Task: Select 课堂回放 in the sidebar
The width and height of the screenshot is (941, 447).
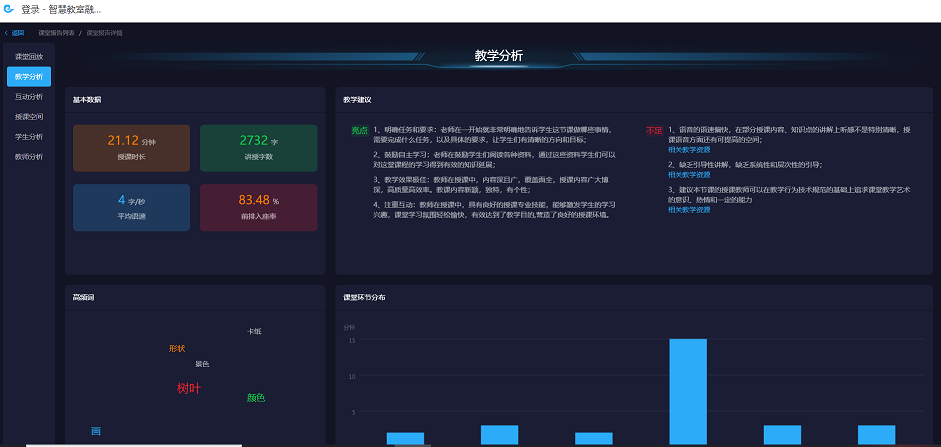Action: [x=29, y=56]
